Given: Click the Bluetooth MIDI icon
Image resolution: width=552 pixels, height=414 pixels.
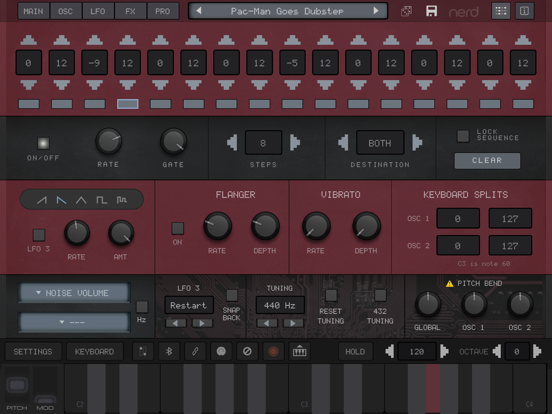Looking at the screenshot, I should 169,351.
